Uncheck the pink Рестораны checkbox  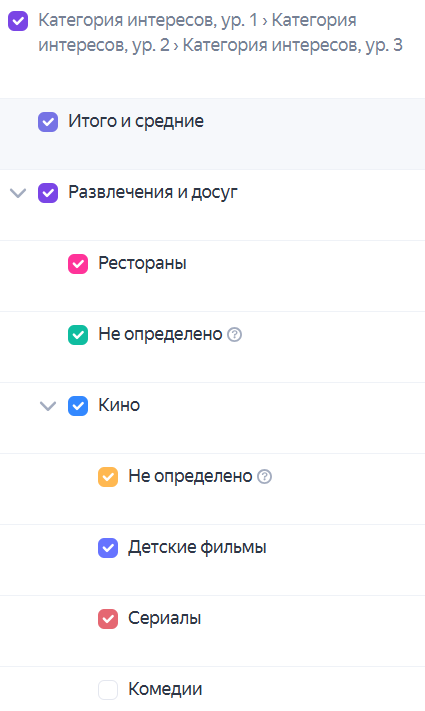coord(78,264)
